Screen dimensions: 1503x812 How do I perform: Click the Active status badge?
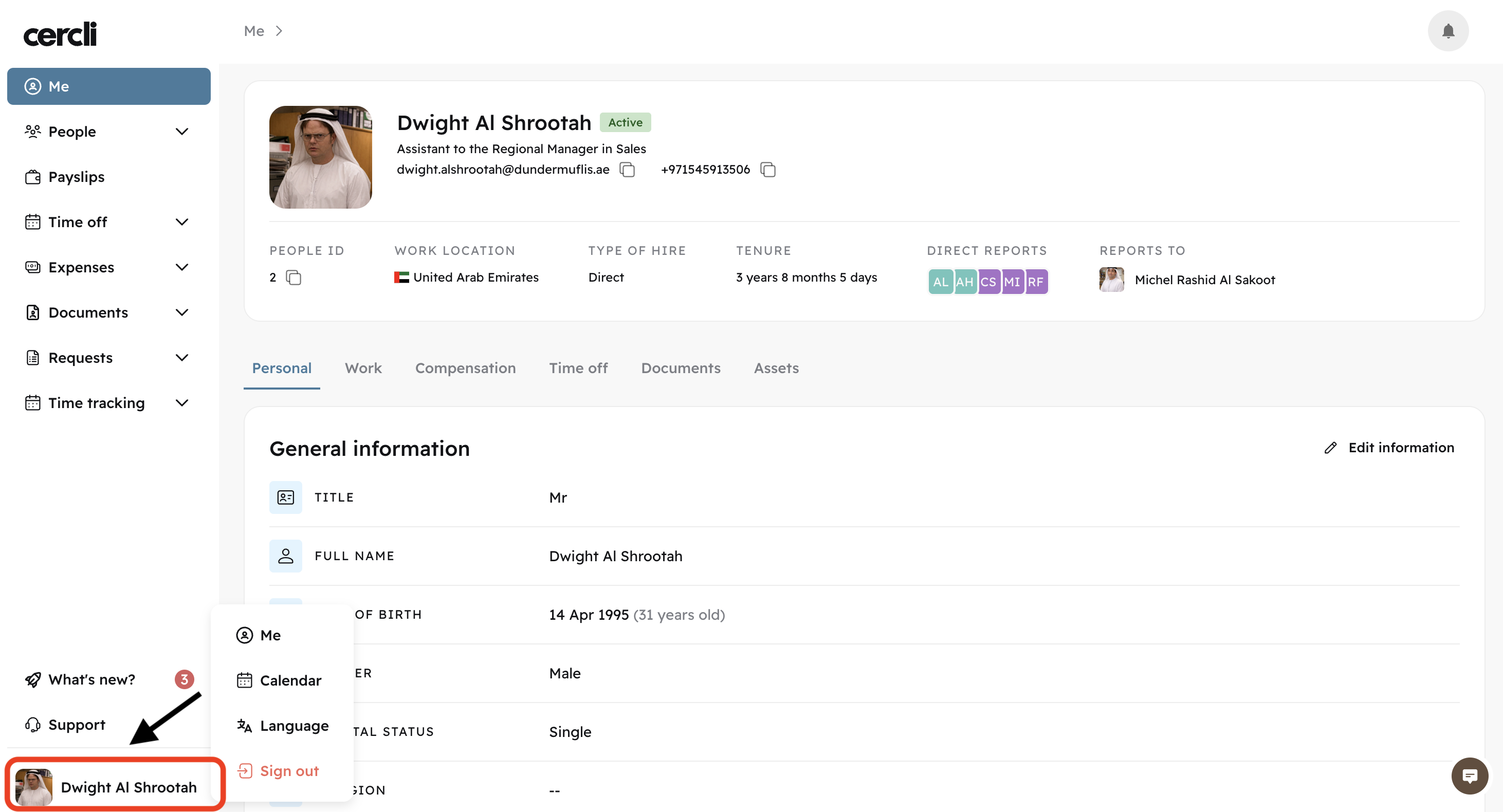(x=625, y=122)
